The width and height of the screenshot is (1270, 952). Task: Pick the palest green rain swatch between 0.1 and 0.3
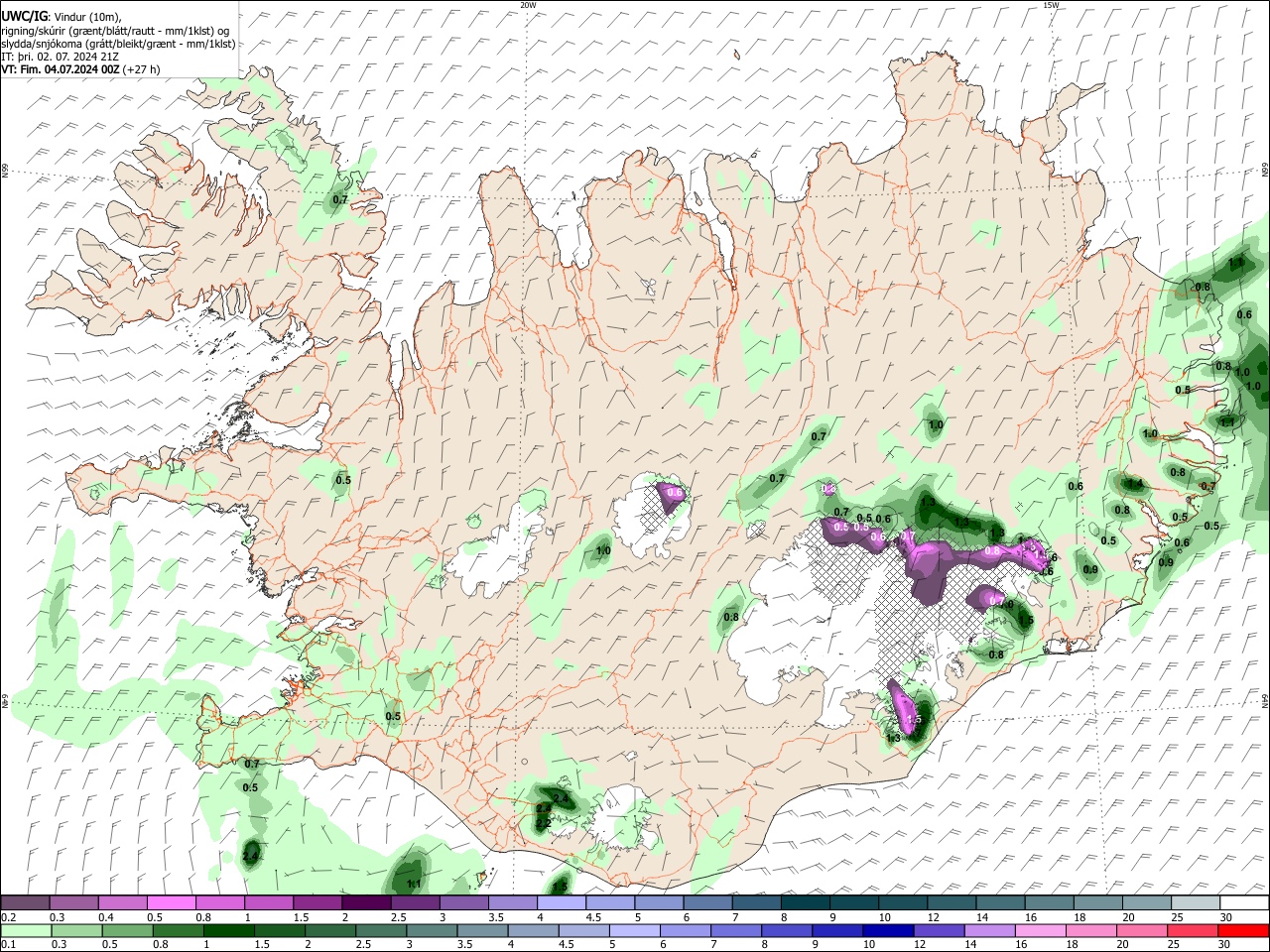click(25, 931)
